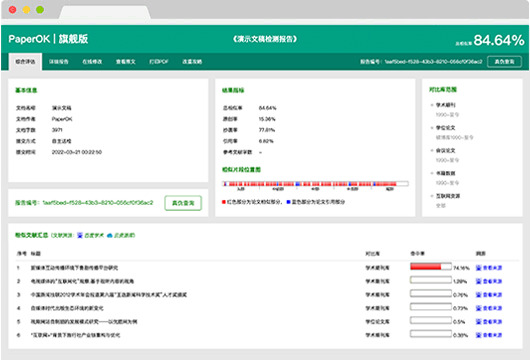Click the blue cloud icon above table
Screen dimensions: 530x360
coord(110,235)
